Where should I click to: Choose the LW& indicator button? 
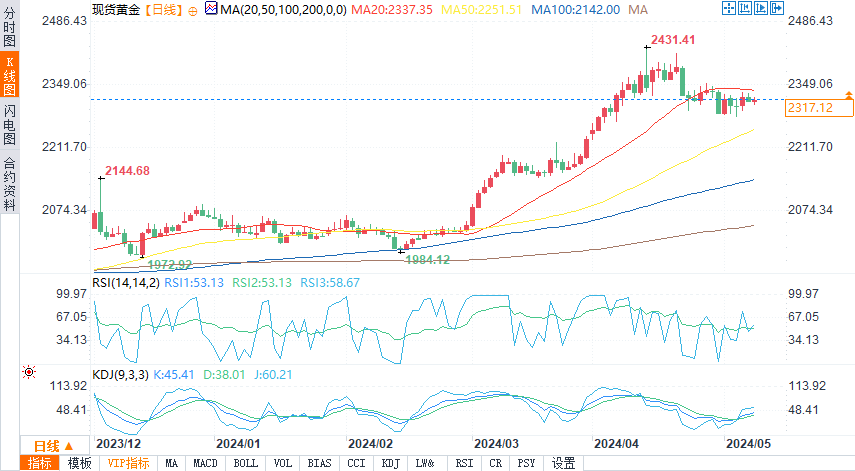[425, 463]
